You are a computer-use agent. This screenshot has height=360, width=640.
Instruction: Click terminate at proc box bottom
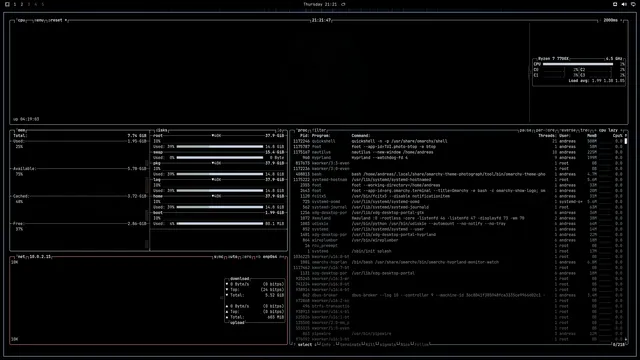click(349, 344)
